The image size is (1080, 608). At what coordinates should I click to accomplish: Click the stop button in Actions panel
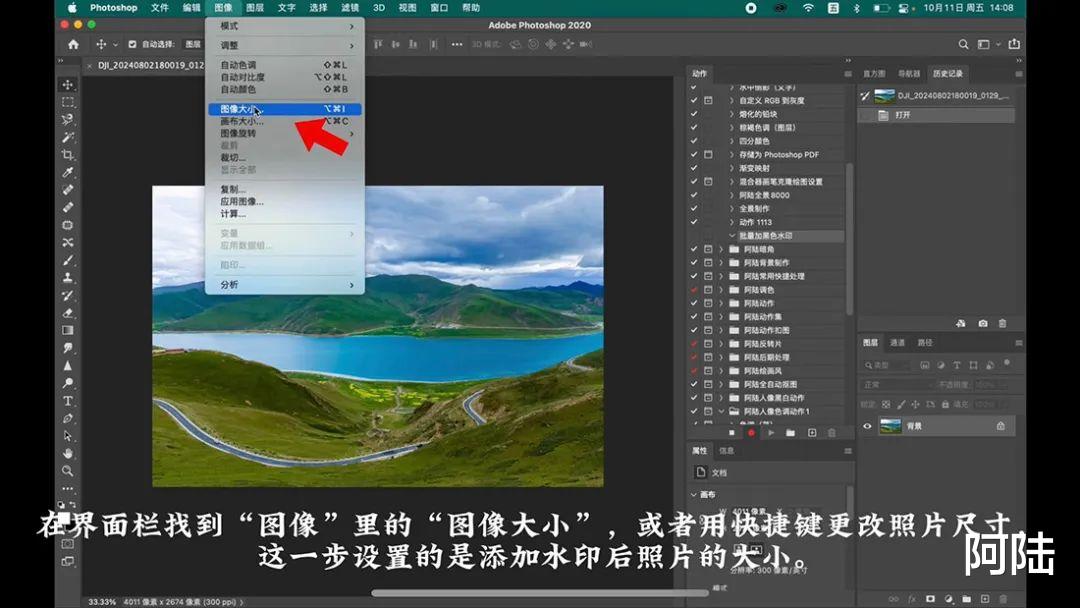[x=731, y=432]
